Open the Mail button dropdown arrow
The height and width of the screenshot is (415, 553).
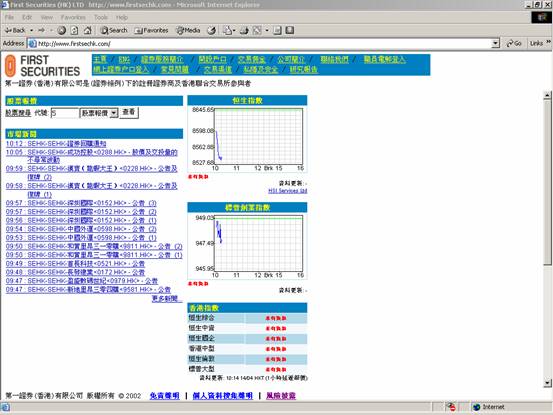click(234, 31)
